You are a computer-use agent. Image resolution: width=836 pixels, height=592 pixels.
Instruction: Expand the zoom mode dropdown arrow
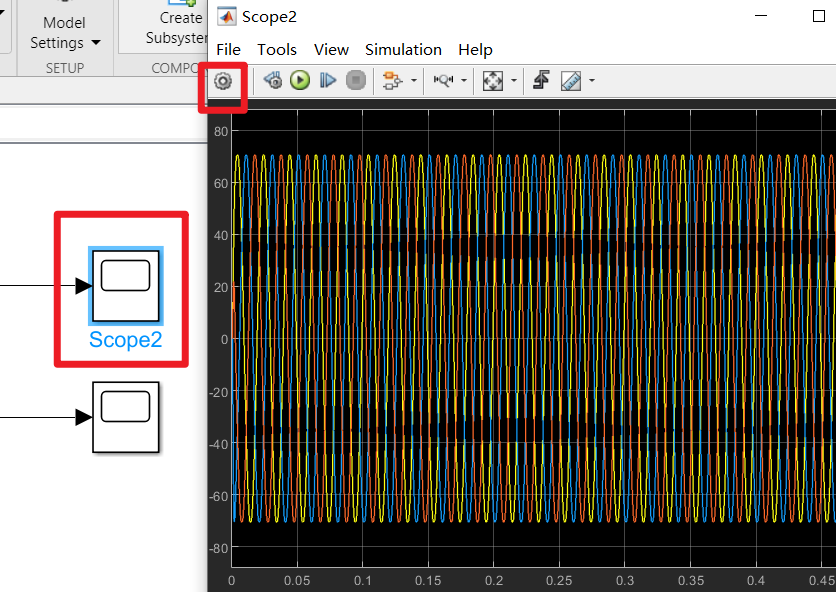464,80
